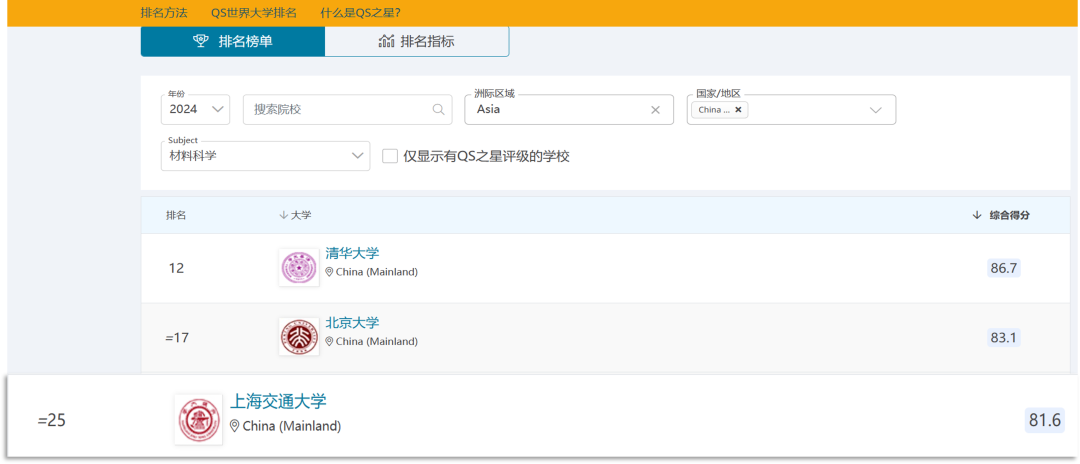This screenshot has width=1080, height=464.
Task: Toggle 仅显示有QS之星评级的学校 checkbox
Action: 390,156
